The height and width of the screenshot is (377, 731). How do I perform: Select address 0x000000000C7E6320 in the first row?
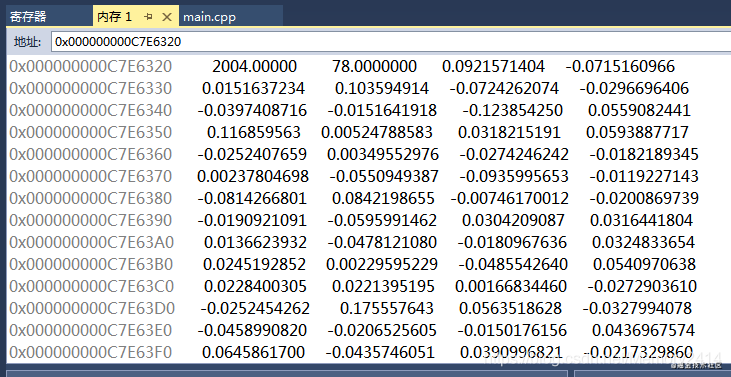[91, 66]
